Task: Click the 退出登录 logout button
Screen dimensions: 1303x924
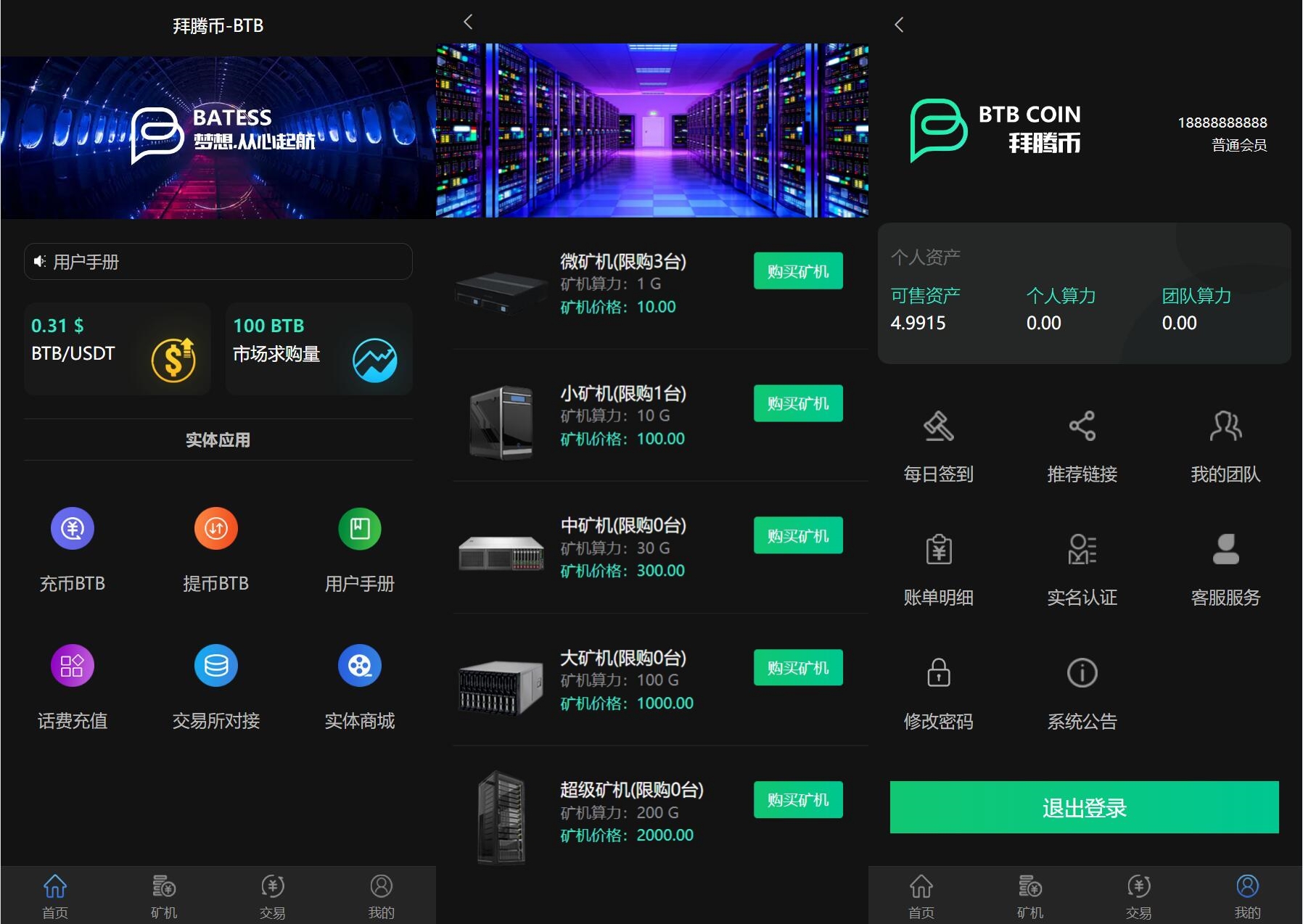Action: point(1084,807)
